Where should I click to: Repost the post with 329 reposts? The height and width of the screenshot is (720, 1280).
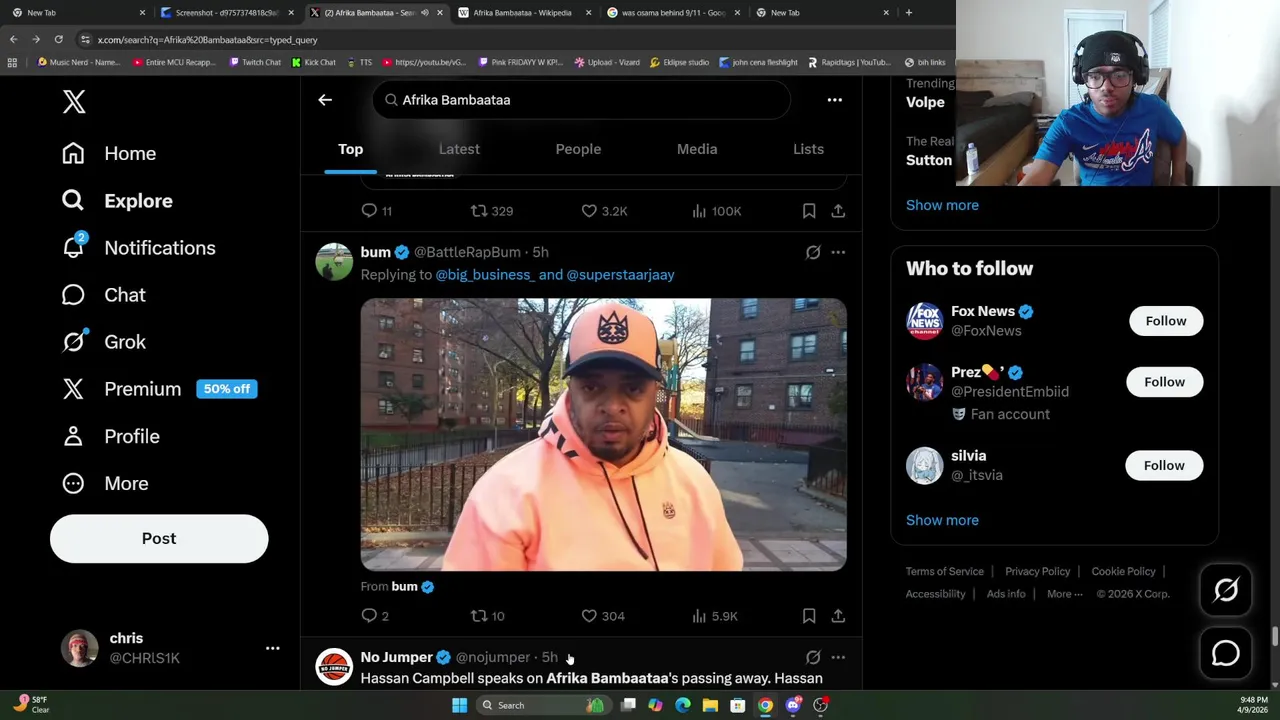491,211
